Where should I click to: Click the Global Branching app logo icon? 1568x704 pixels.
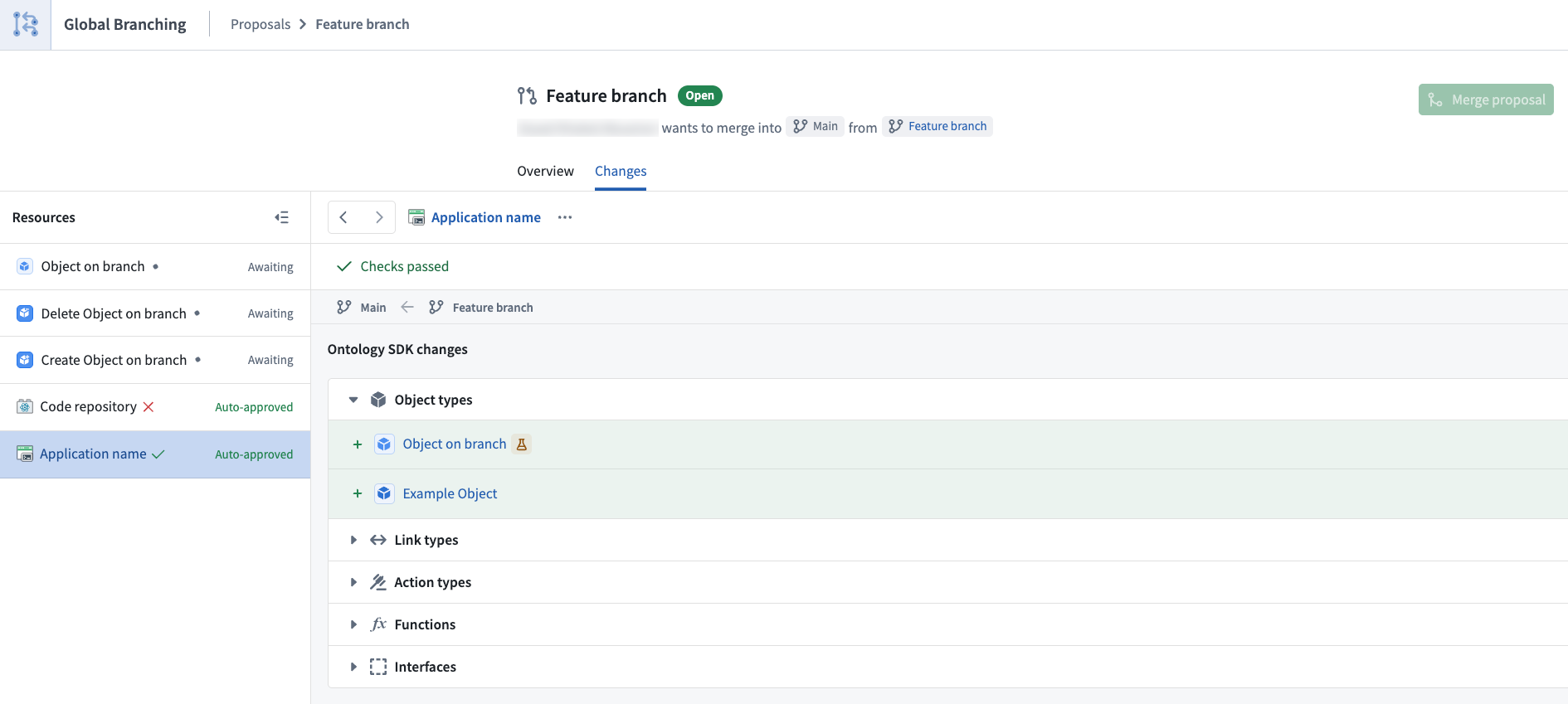(26, 24)
